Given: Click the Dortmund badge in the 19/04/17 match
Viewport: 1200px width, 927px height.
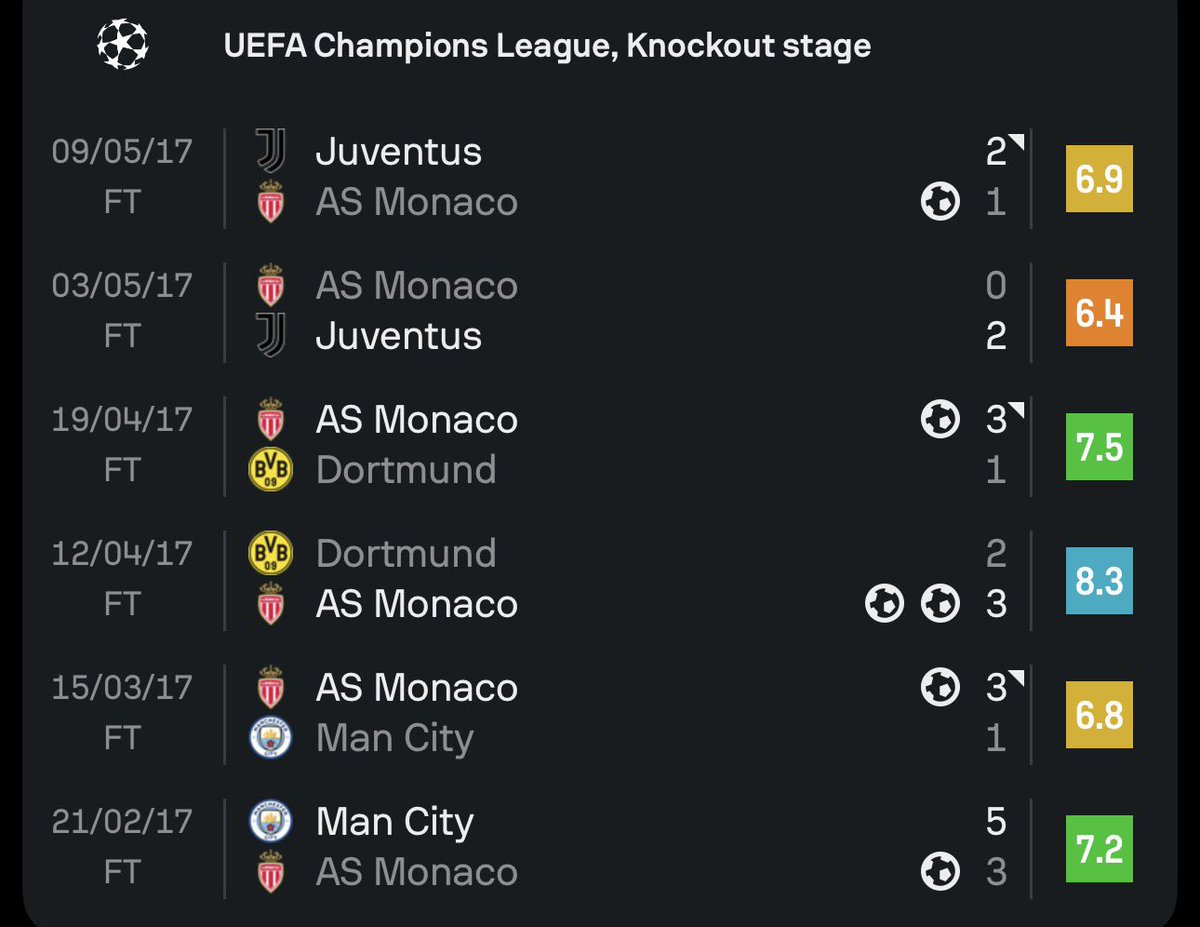Looking at the screenshot, I should [x=270, y=469].
